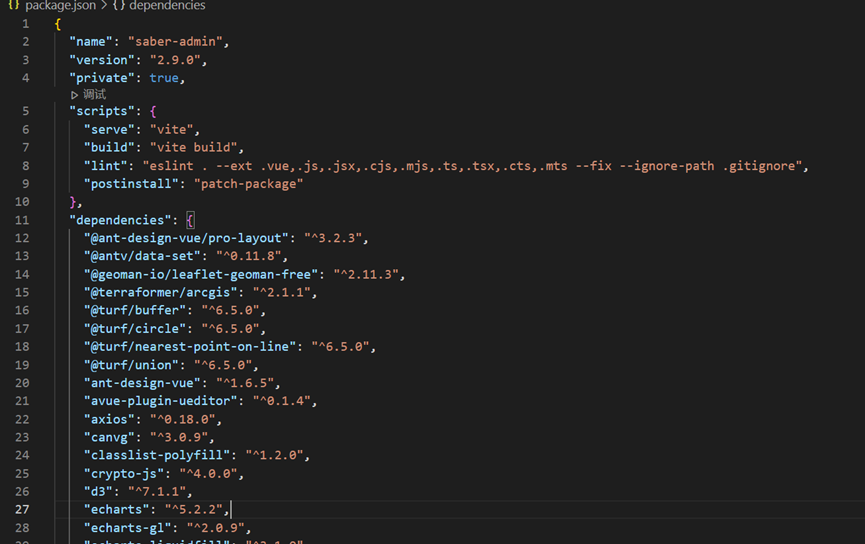Click the dependencies breadcrumb braces icon
Screen dimensions: 865x544
(119, 6)
